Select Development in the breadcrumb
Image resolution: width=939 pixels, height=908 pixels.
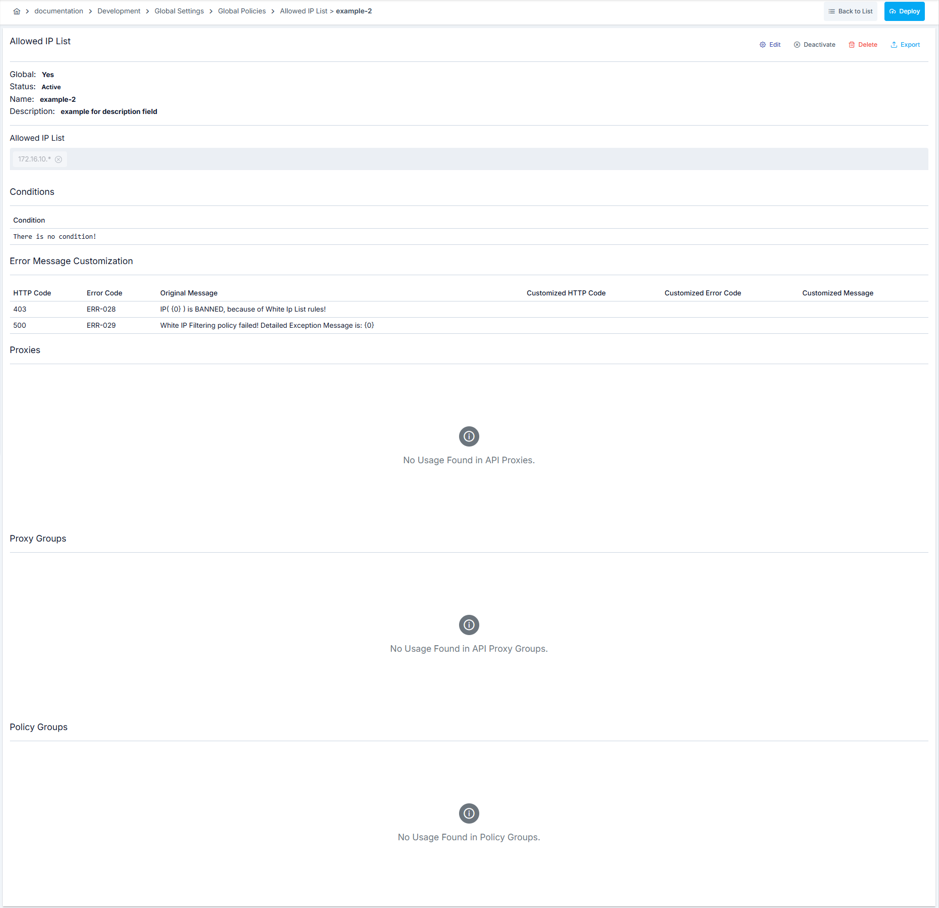click(x=119, y=11)
